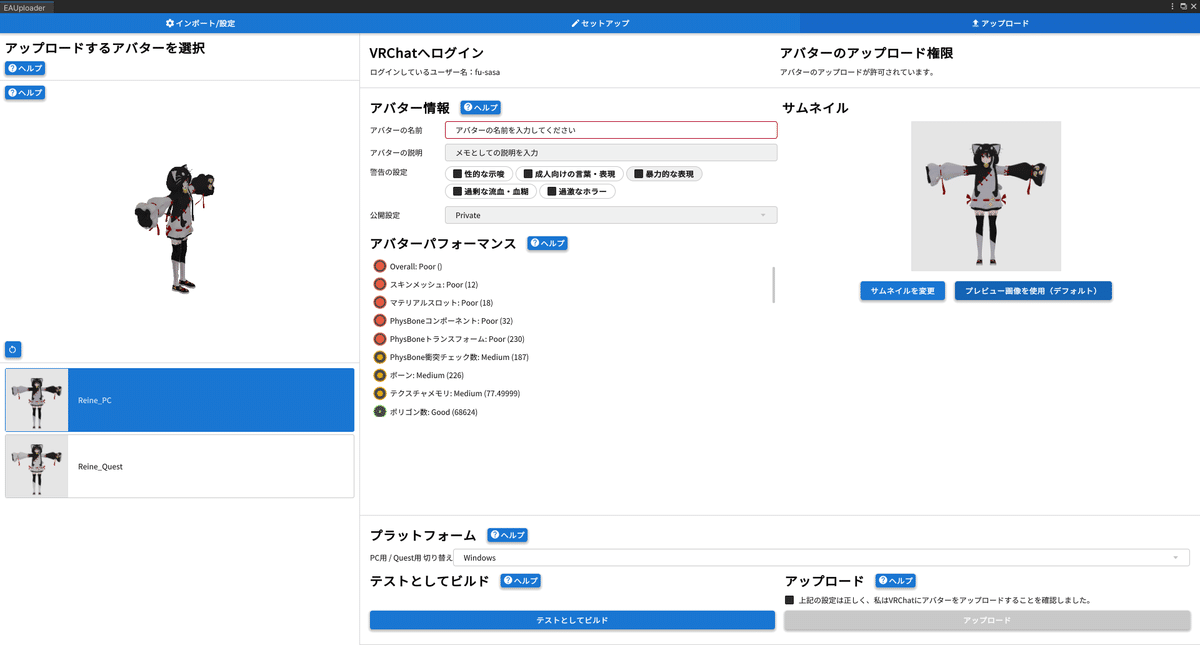Click the reset view icon below avatar preview
This screenshot has height=645, width=1200.
coord(13,349)
